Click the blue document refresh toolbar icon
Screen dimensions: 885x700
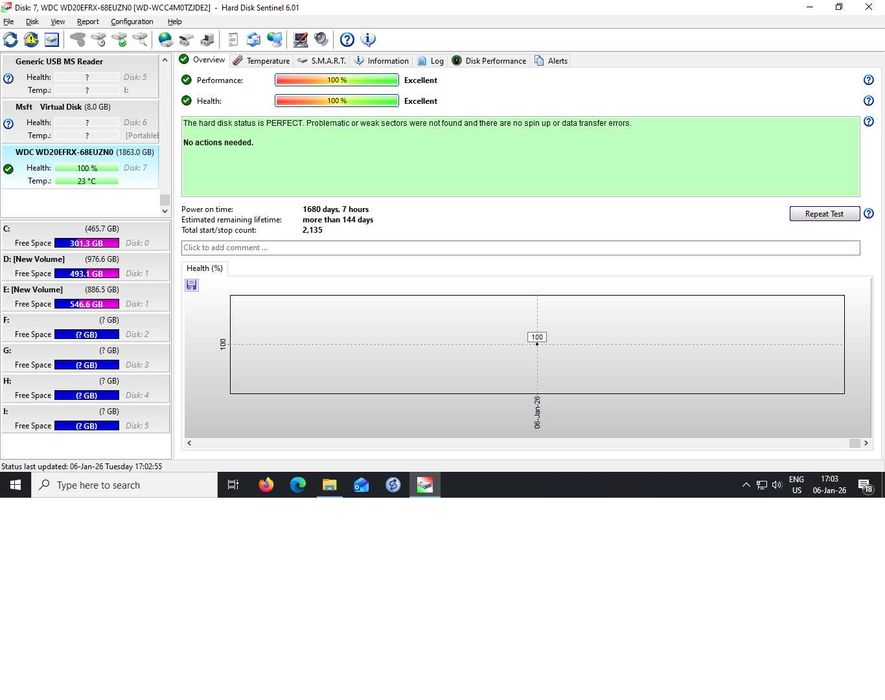coord(253,40)
